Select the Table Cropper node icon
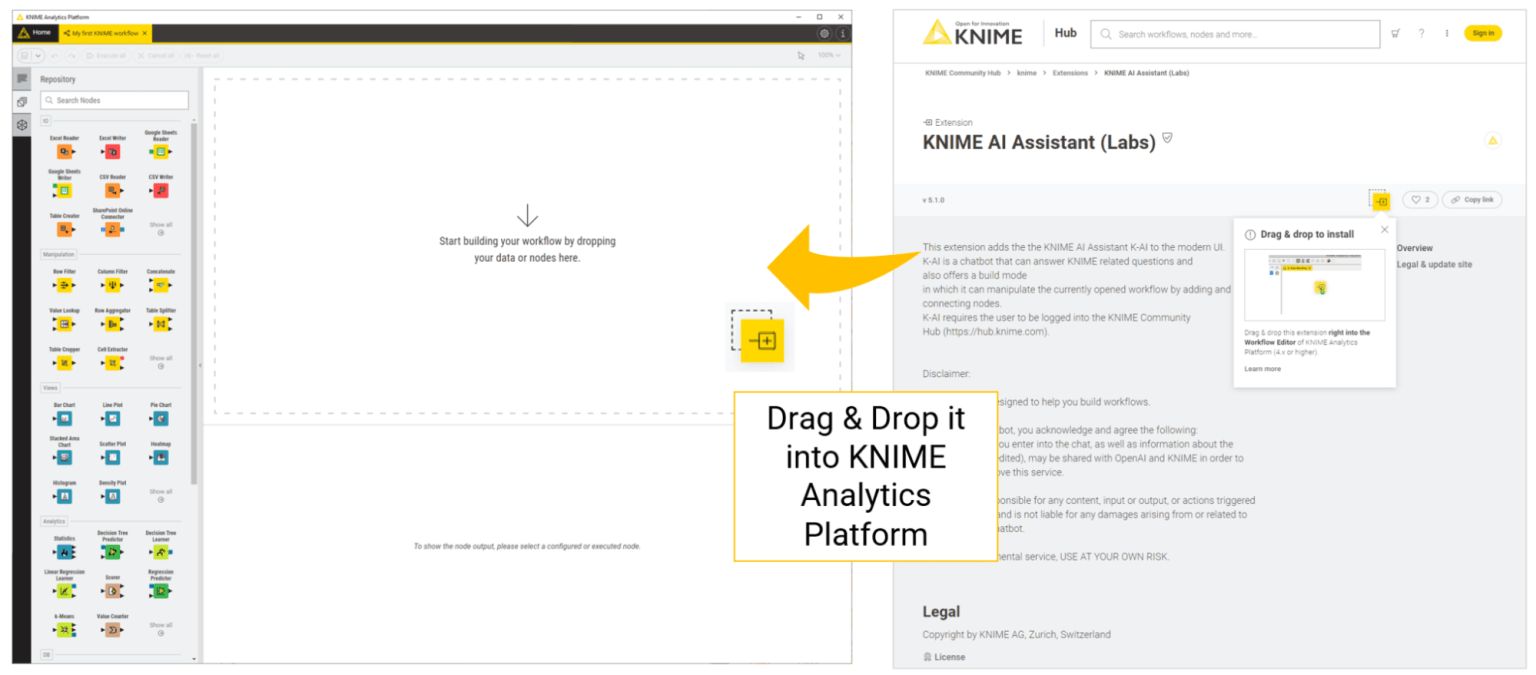Screen dimensions: 1536x675 (64, 363)
